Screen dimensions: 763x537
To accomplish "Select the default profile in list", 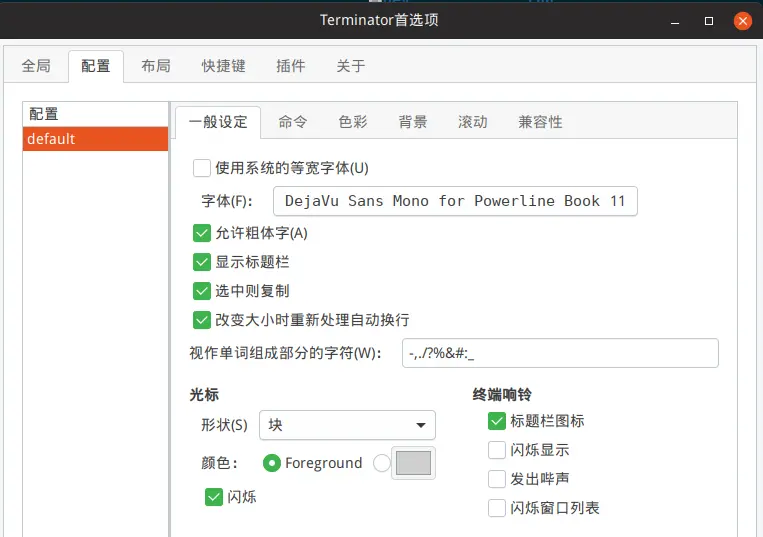I will pos(95,139).
